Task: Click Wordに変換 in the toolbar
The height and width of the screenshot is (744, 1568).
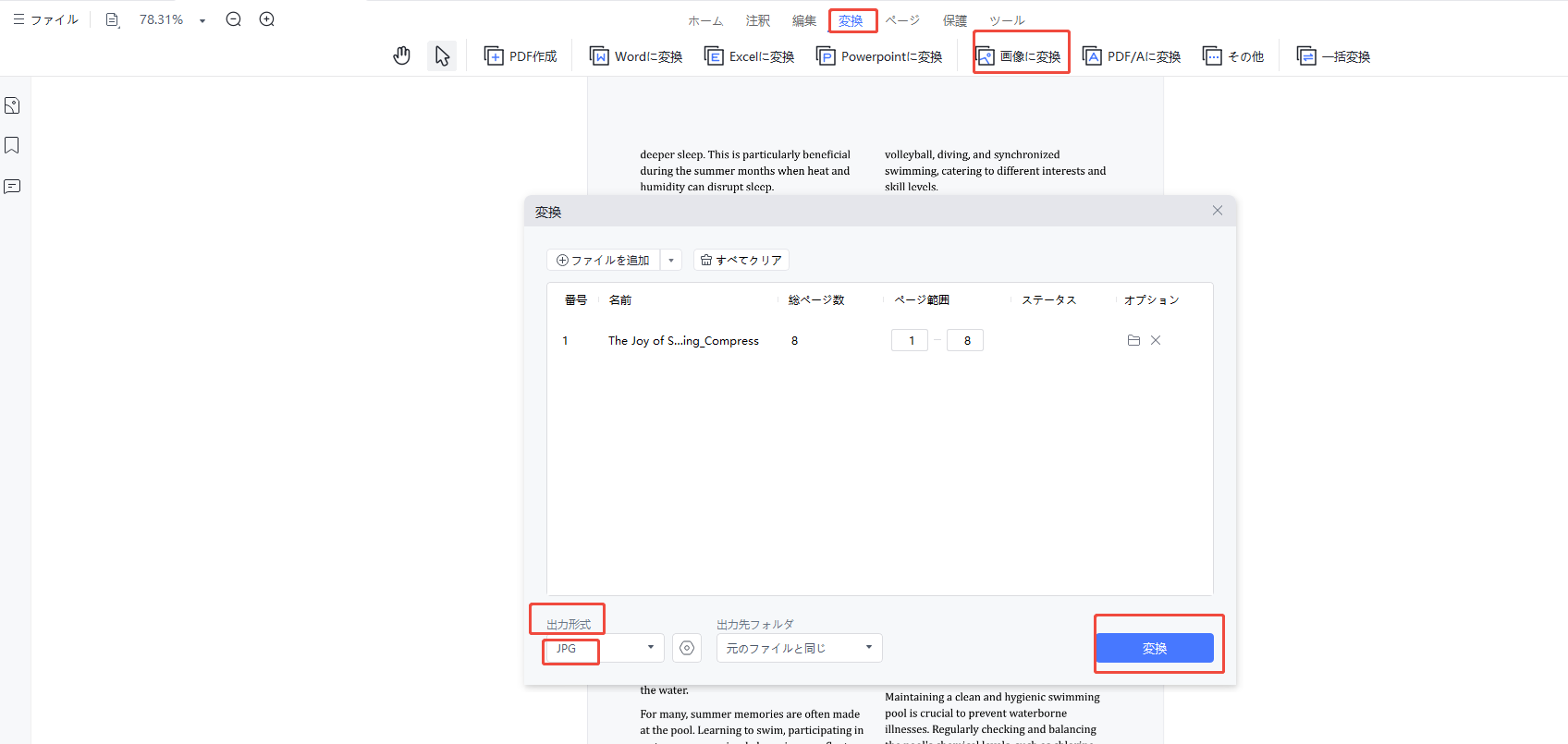Action: 636,56
